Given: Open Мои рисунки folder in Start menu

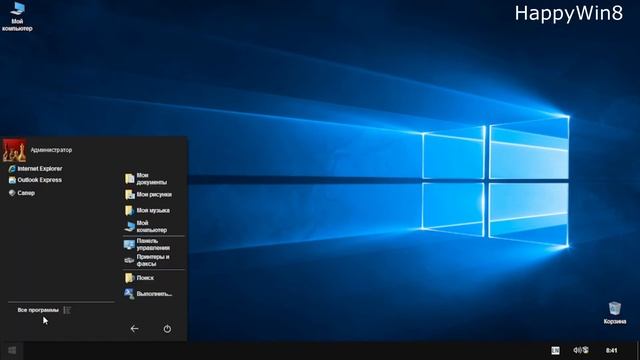Looking at the screenshot, I should pyautogui.click(x=148, y=195).
